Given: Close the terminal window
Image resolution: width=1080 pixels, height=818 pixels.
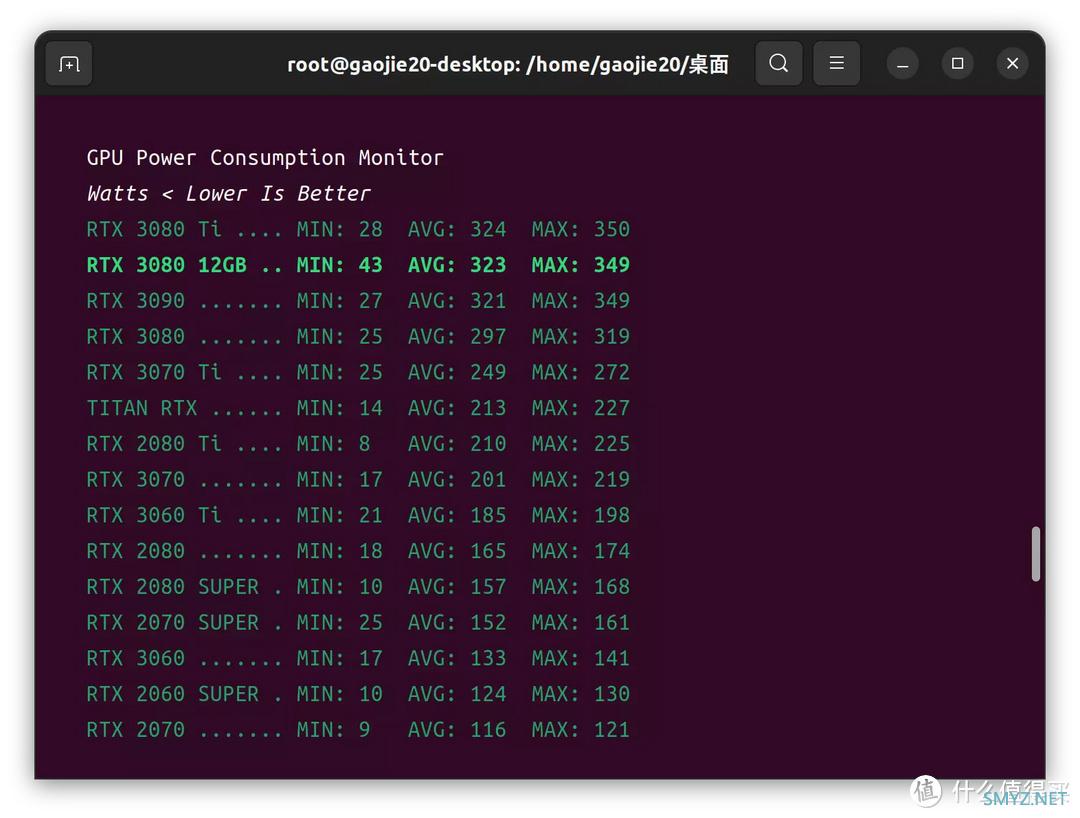Looking at the screenshot, I should point(1012,64).
